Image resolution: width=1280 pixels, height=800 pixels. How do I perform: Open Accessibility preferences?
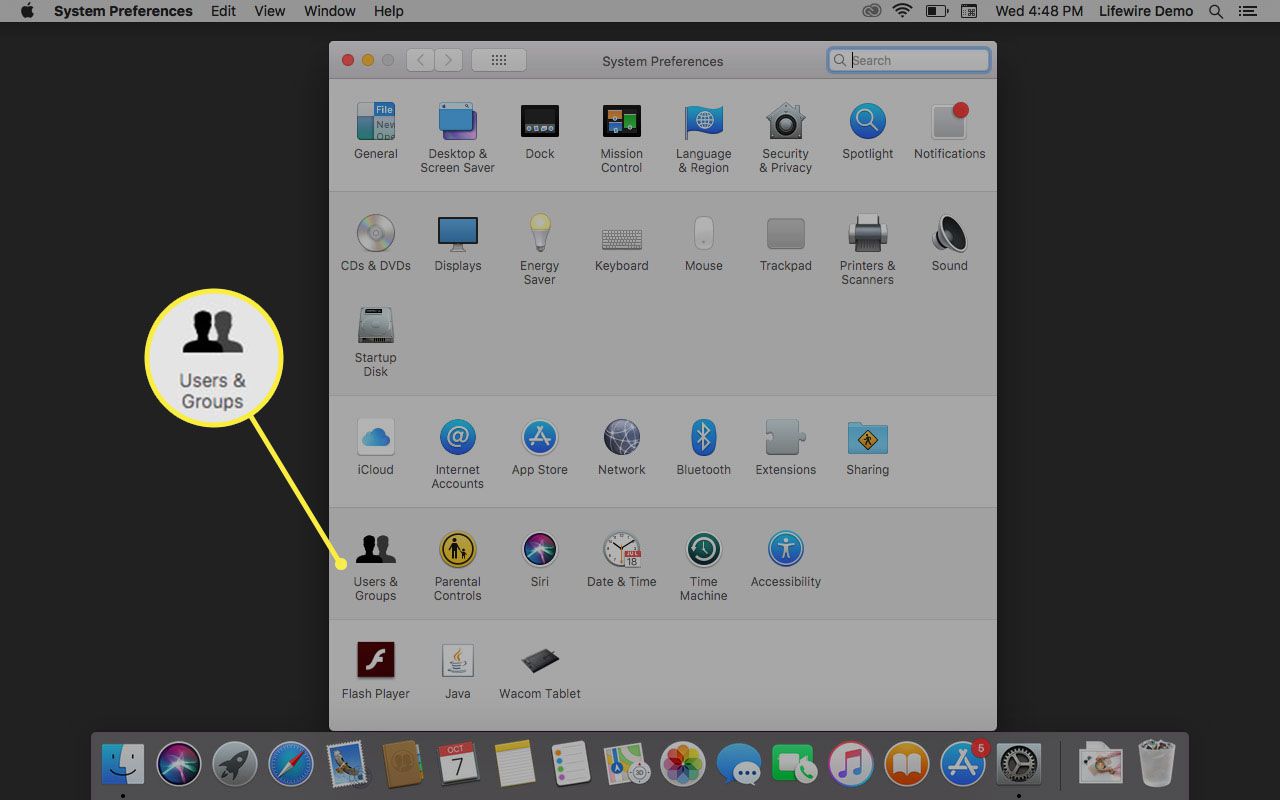(x=786, y=558)
